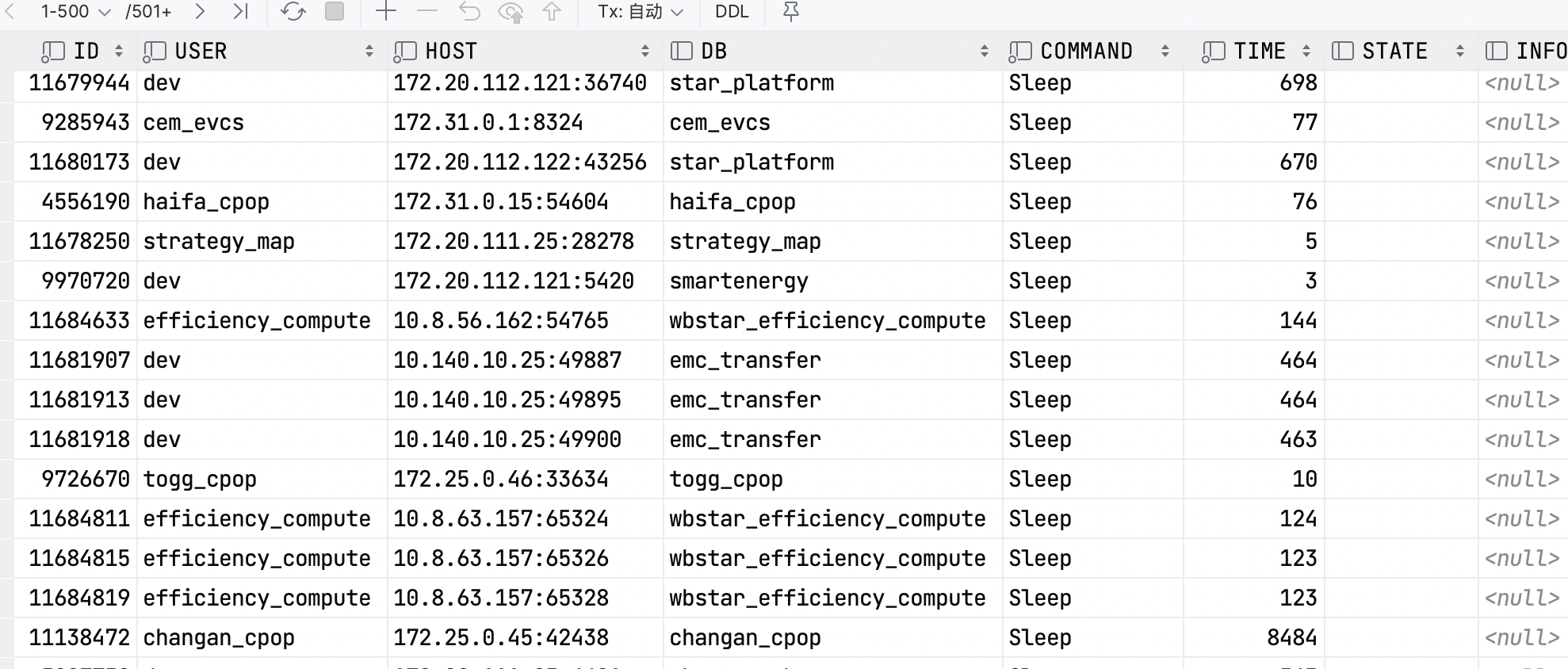Select the HOST cell 10.140.10.25:49895

coord(526,399)
